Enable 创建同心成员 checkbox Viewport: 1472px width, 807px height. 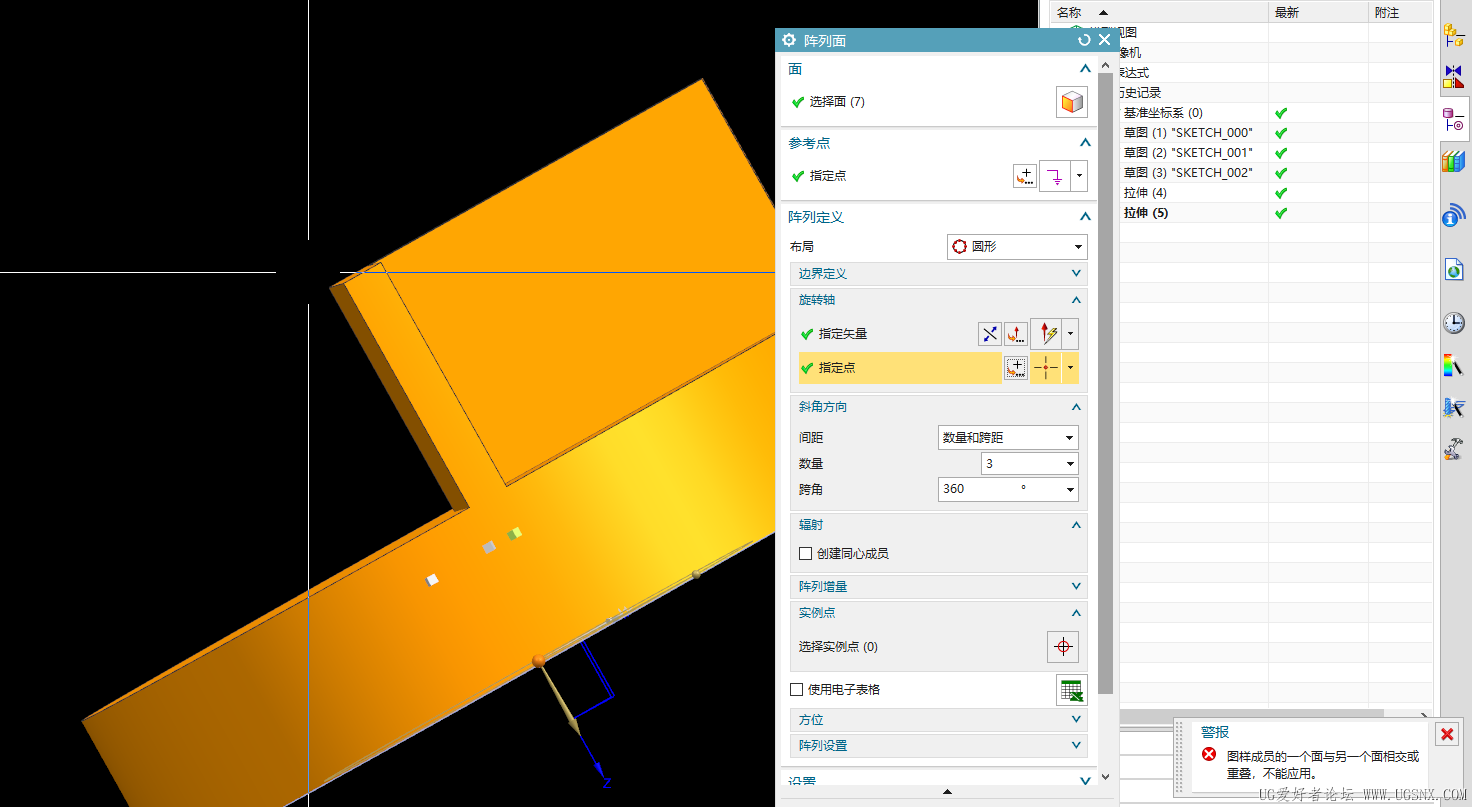[x=805, y=553]
